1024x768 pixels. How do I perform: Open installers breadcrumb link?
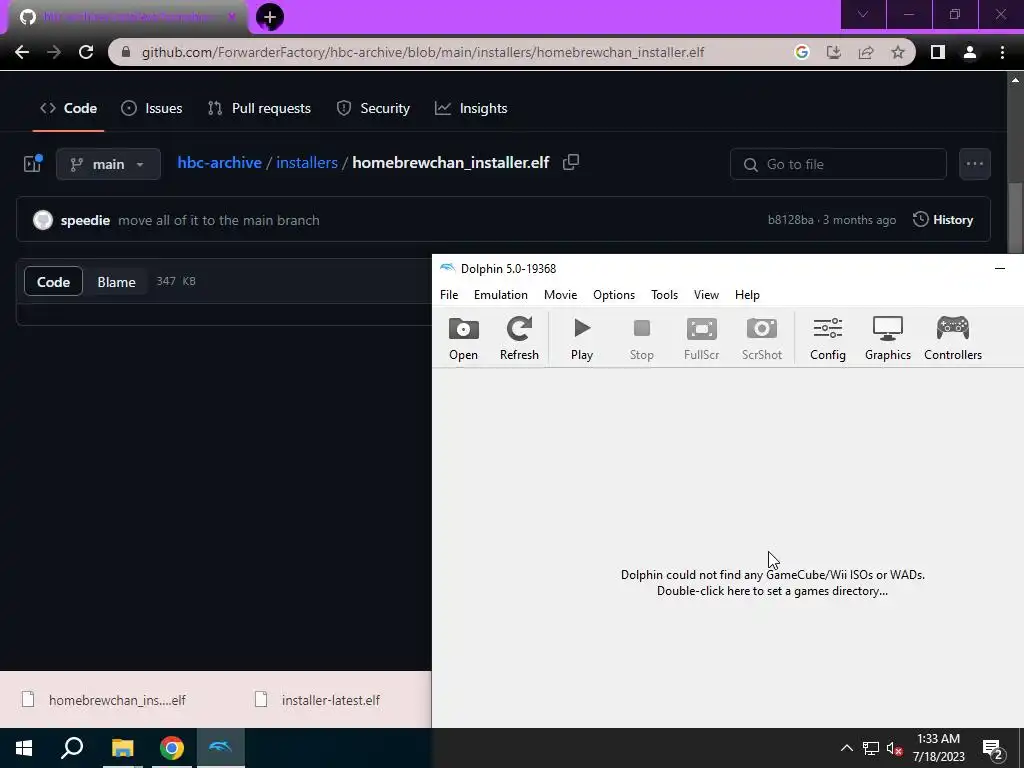[x=307, y=163]
